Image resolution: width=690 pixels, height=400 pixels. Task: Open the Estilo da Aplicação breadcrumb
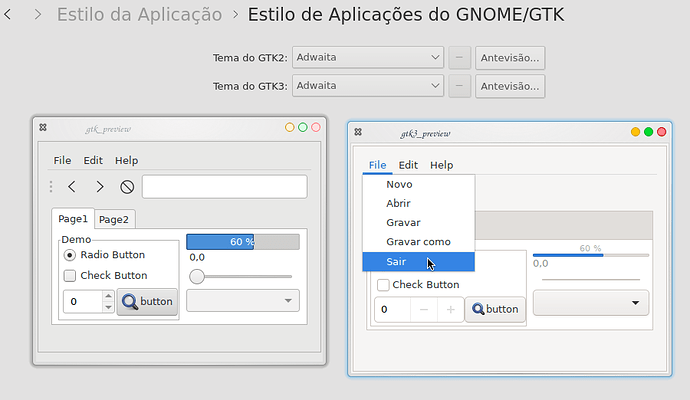tap(139, 15)
